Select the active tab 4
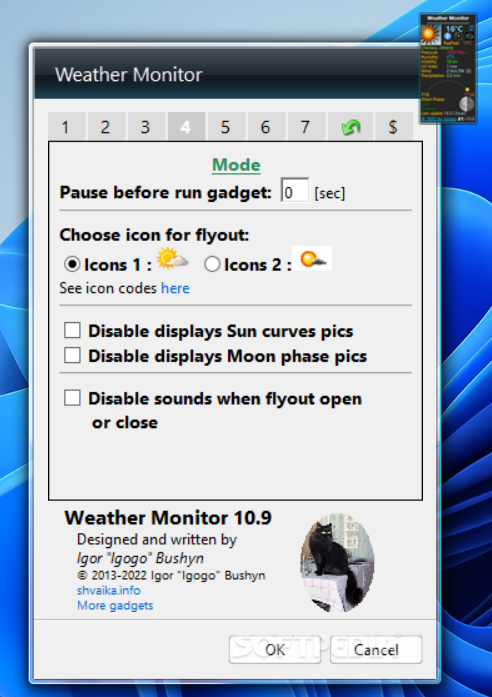 click(186, 127)
